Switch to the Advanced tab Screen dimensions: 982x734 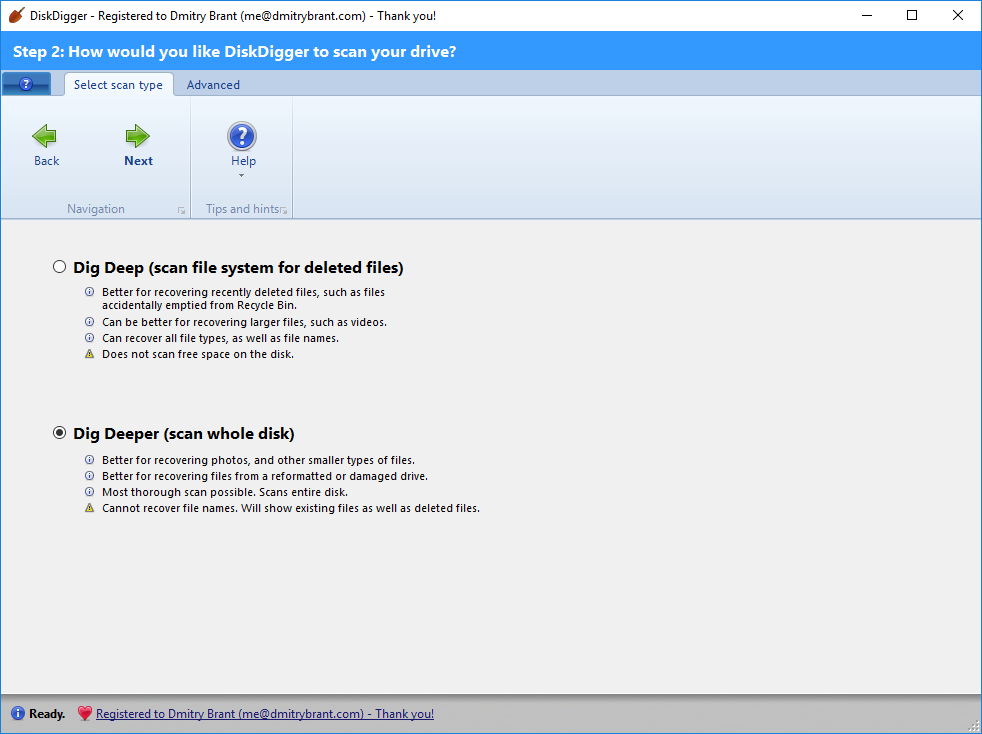tap(213, 85)
